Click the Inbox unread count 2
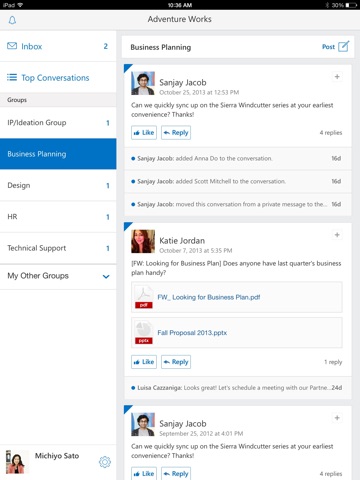Screen dimensions: 360x480 [106, 46]
